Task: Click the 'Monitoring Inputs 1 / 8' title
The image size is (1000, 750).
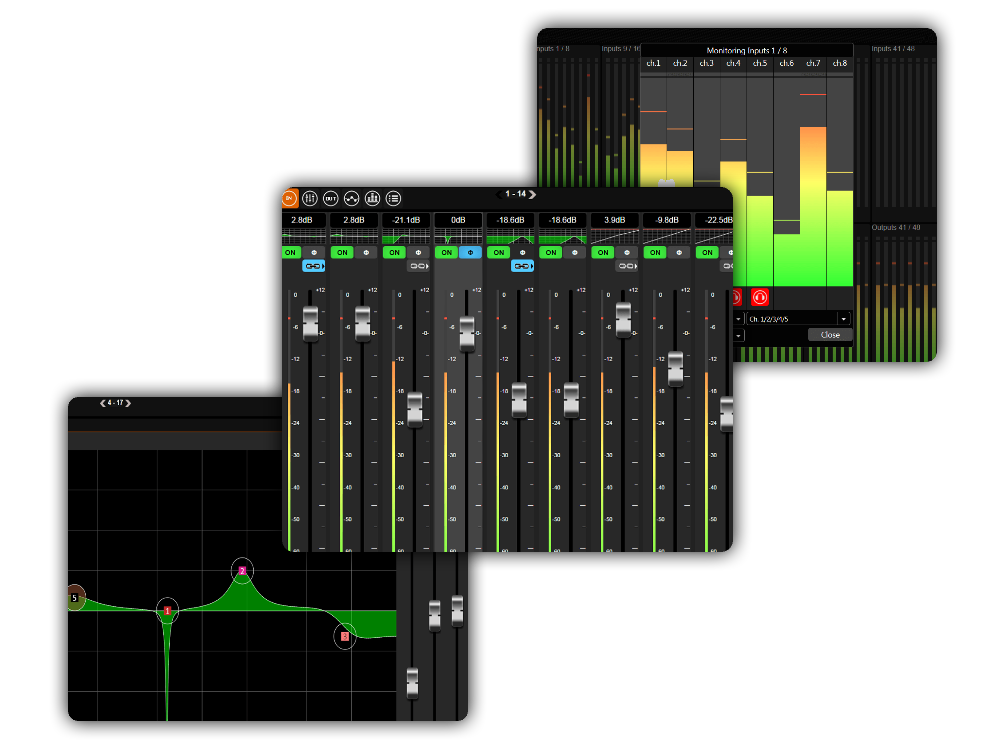Action: [747, 50]
